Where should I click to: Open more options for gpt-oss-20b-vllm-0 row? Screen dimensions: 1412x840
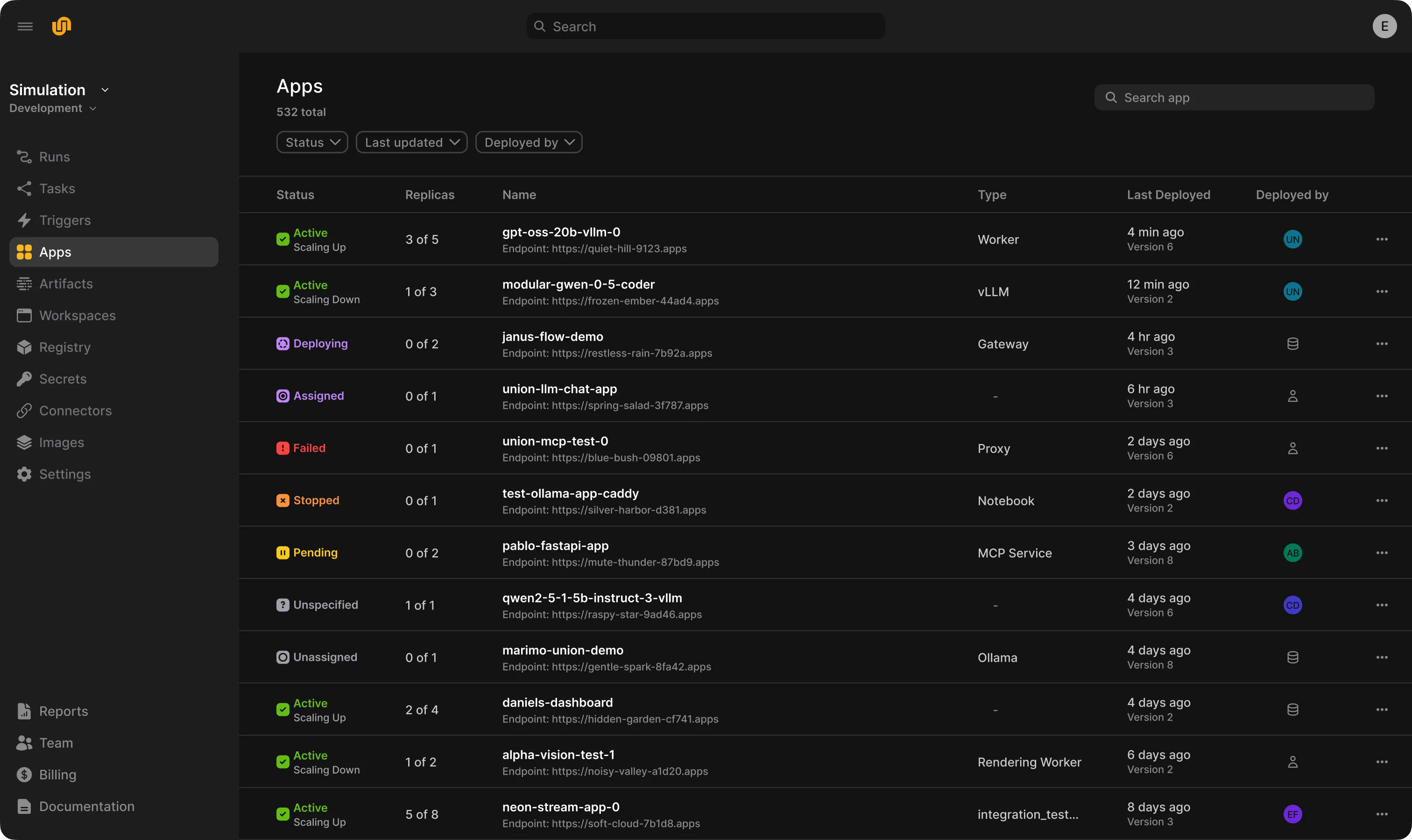(x=1381, y=239)
